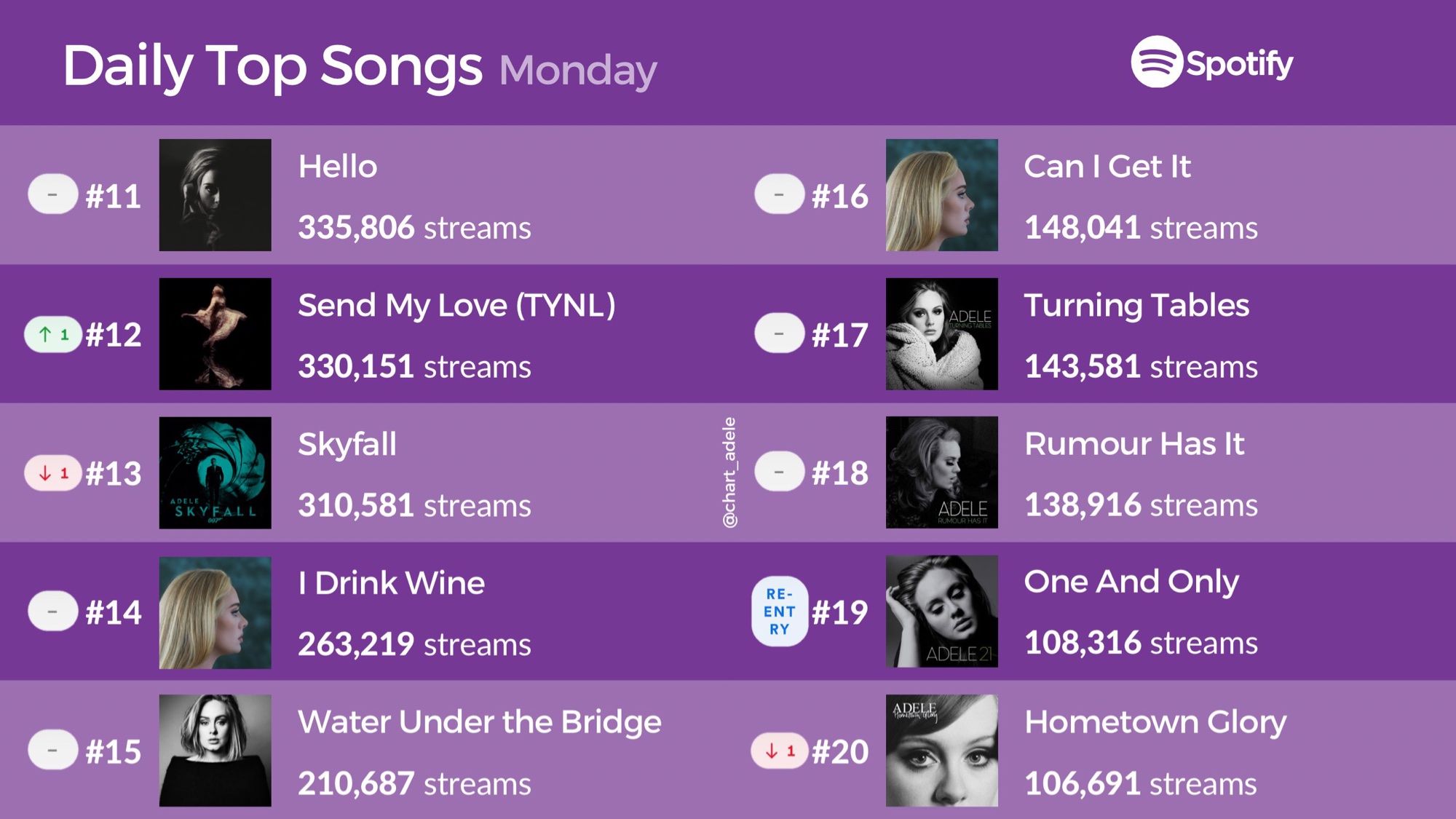Click the down-one red badge at #20
Viewport: 1456px width, 819px height.
[x=780, y=751]
